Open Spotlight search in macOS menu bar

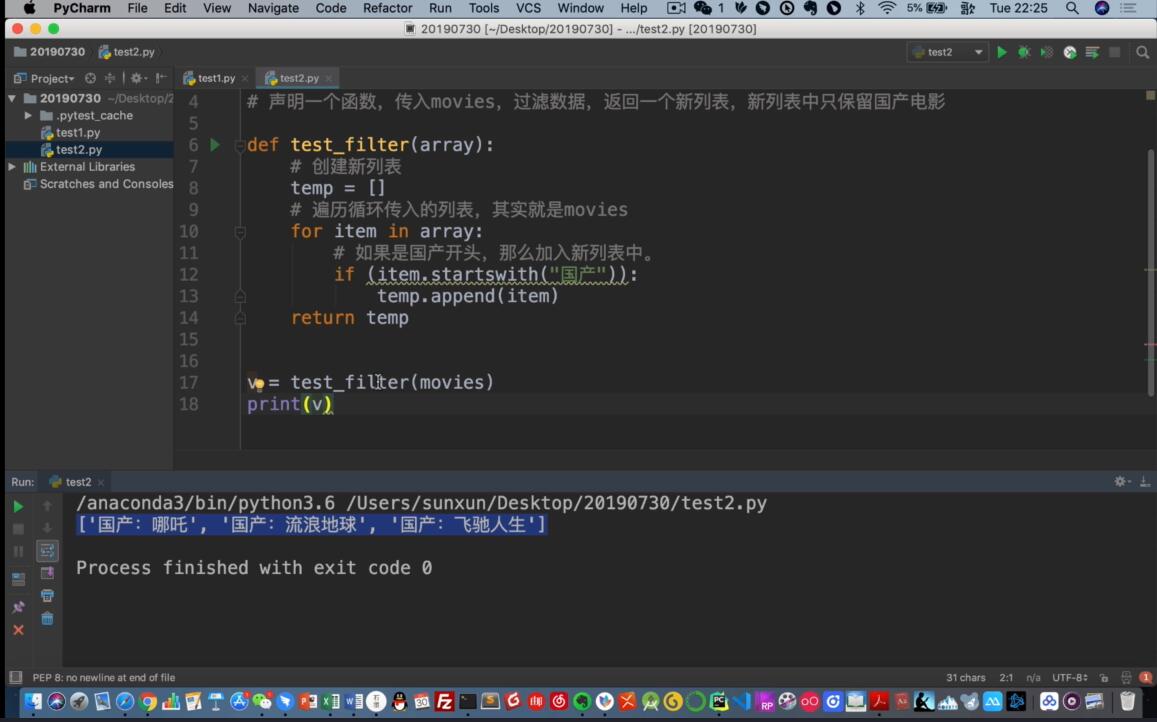1072,8
